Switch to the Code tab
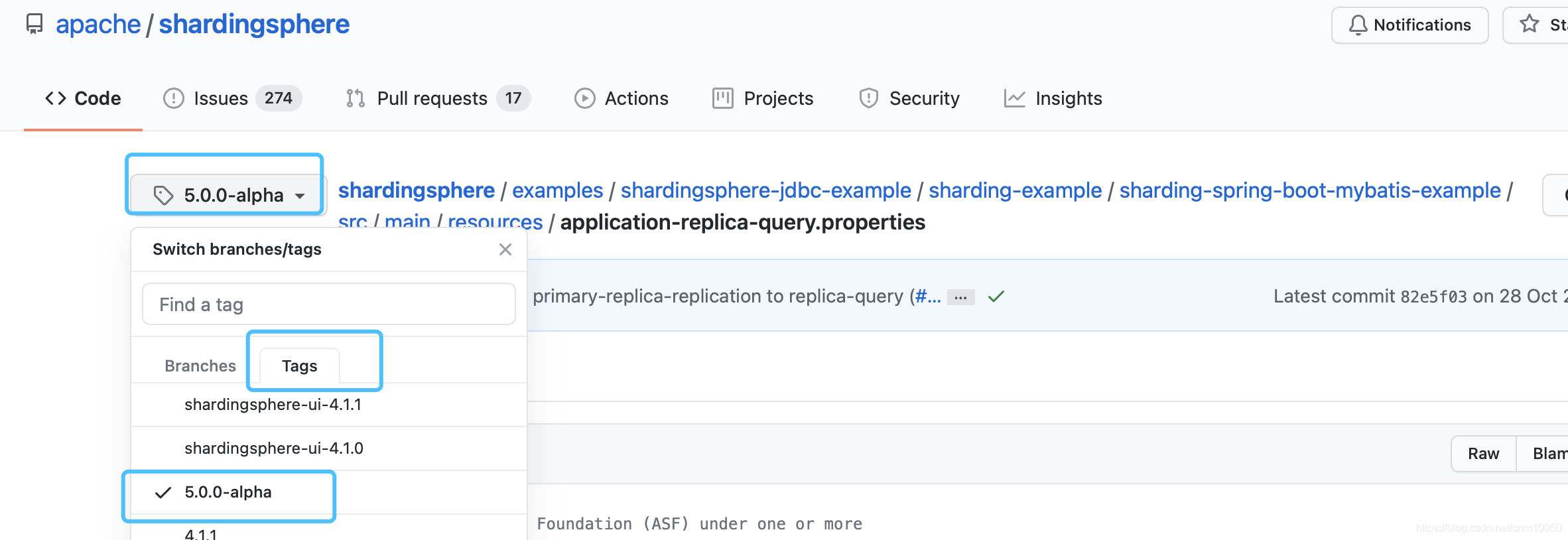Screen dimensions: 1568x540 coord(83,98)
